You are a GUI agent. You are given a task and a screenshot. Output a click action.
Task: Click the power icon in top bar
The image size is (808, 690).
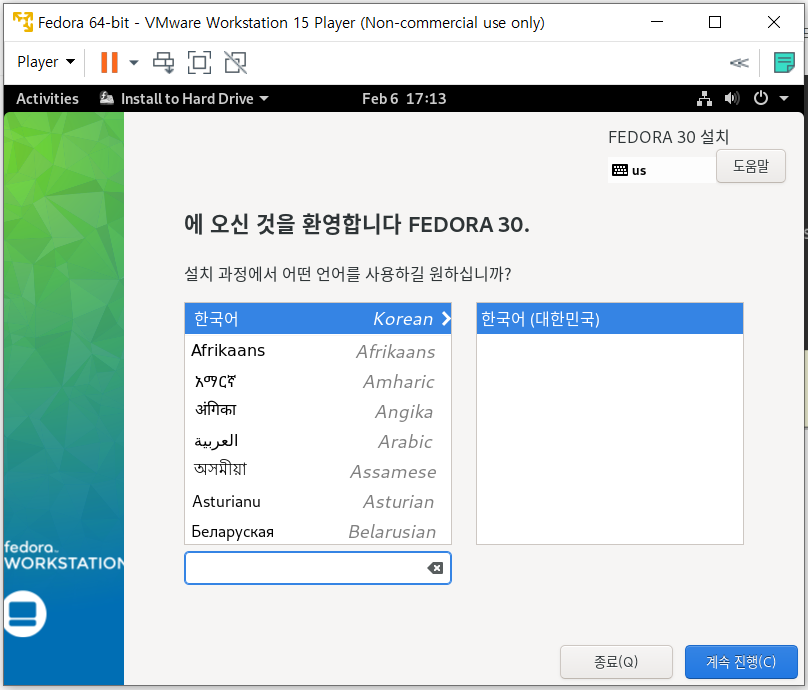[761, 98]
